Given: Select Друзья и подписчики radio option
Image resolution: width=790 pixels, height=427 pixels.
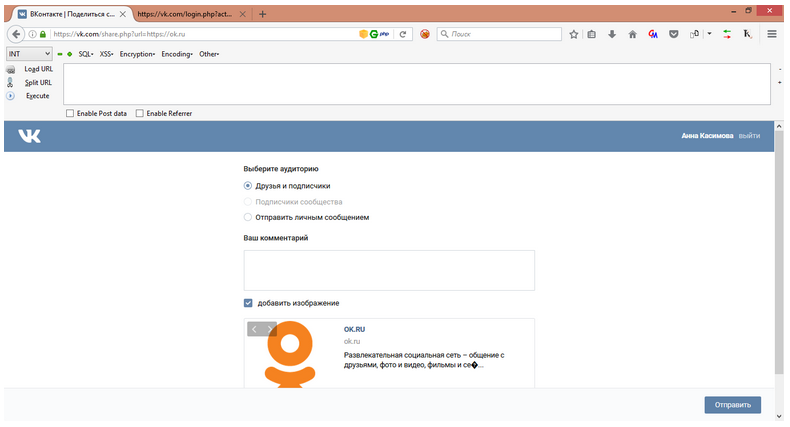Looking at the screenshot, I should (x=248, y=186).
